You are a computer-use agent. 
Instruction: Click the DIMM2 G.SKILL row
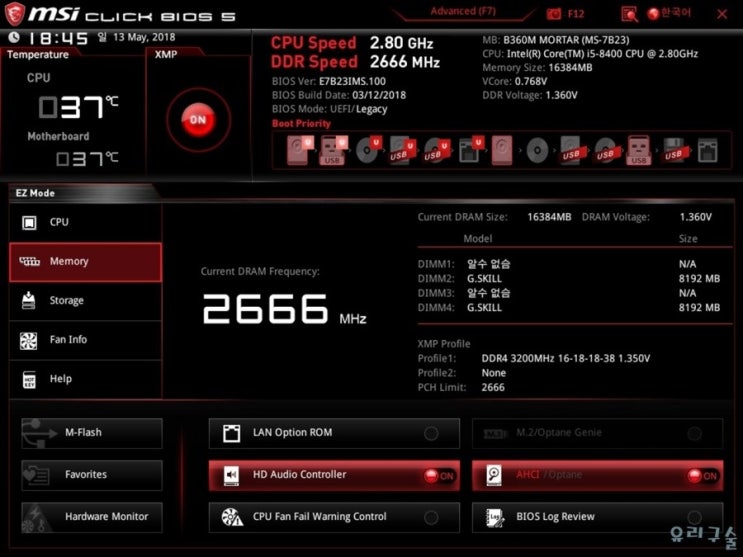[x=569, y=279]
